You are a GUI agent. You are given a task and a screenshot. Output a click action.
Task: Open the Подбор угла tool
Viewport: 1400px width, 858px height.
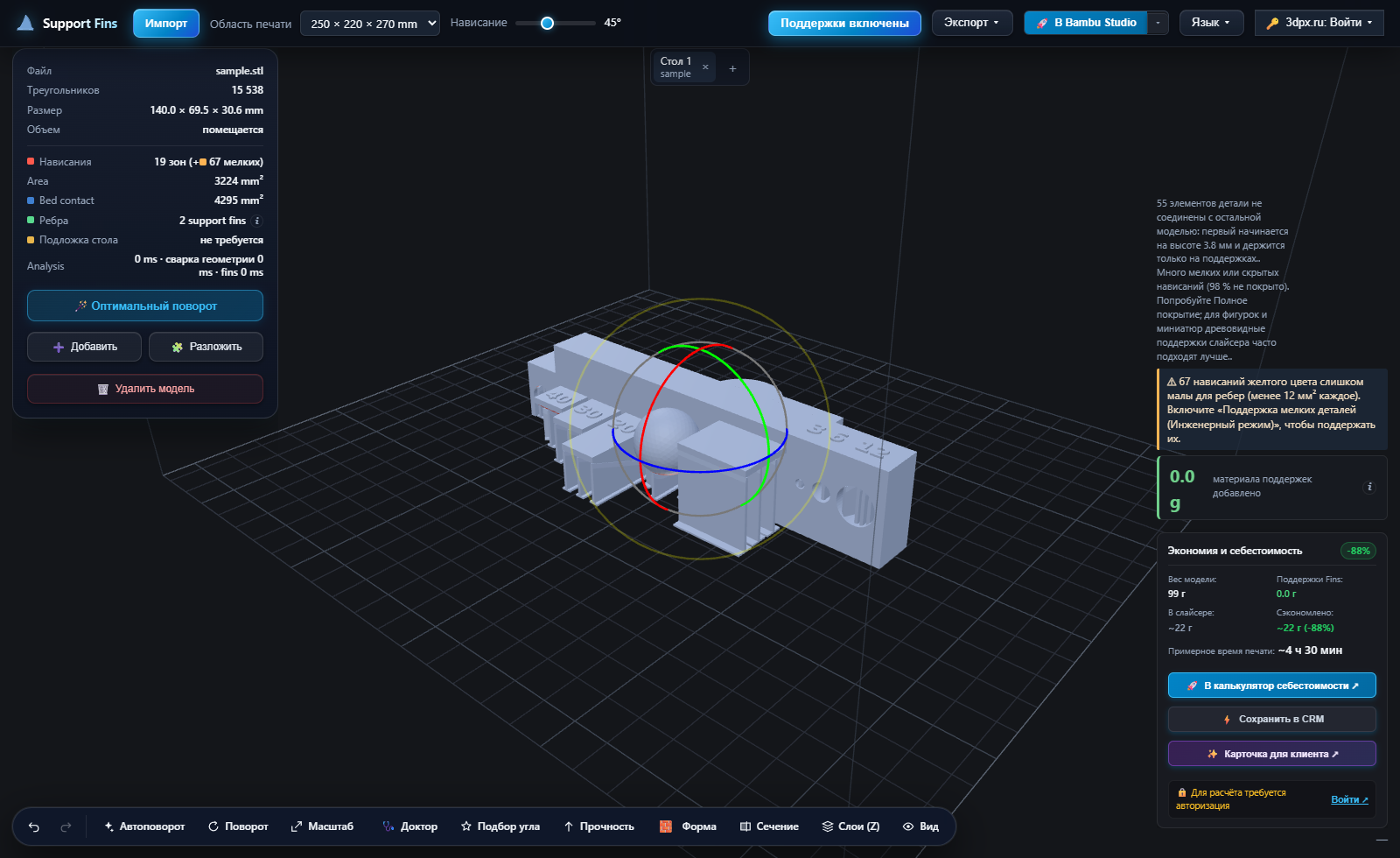point(500,826)
